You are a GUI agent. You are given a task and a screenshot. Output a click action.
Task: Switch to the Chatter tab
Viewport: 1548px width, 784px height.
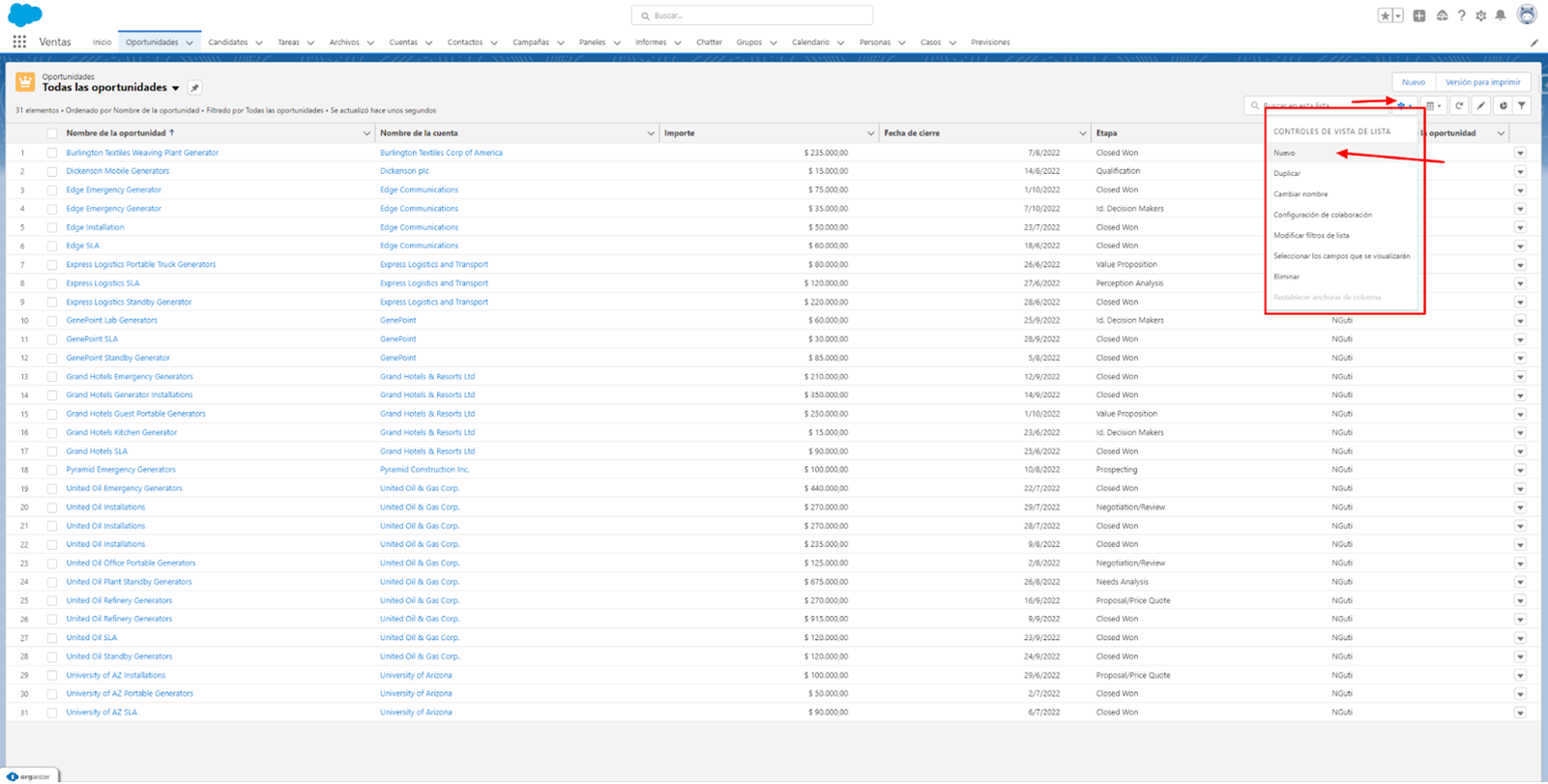pyautogui.click(x=709, y=43)
